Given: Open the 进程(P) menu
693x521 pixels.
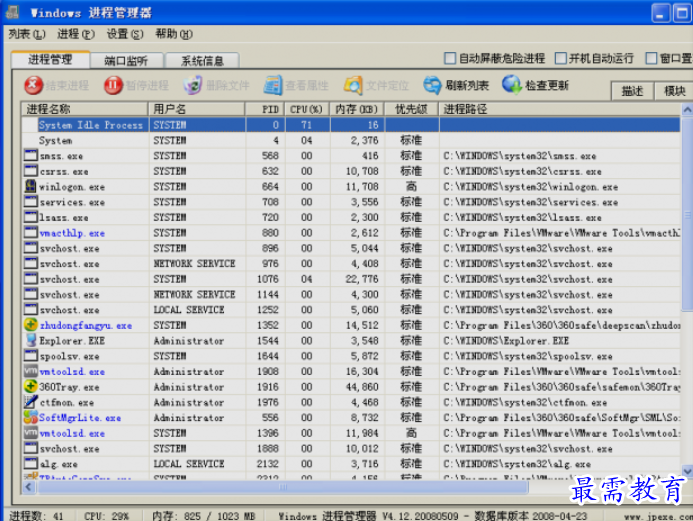Looking at the screenshot, I should pyautogui.click(x=76, y=34).
